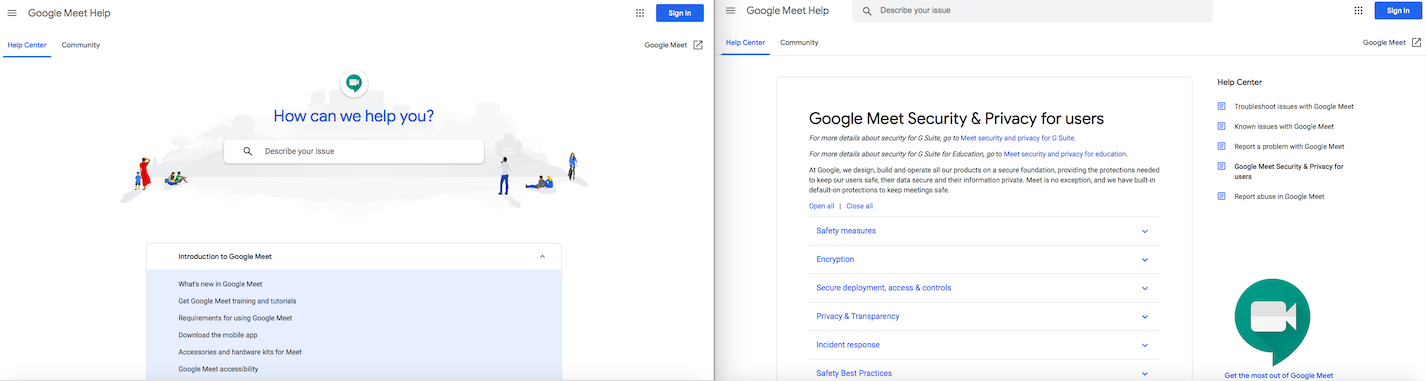Open Download the mobile app
1426x381 pixels.
tap(218, 335)
